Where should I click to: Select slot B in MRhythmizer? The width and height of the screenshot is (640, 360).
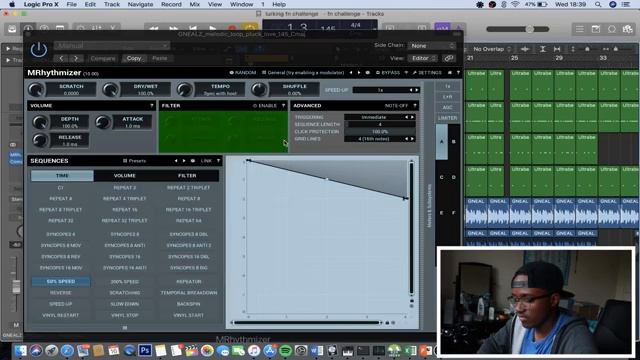point(454,142)
